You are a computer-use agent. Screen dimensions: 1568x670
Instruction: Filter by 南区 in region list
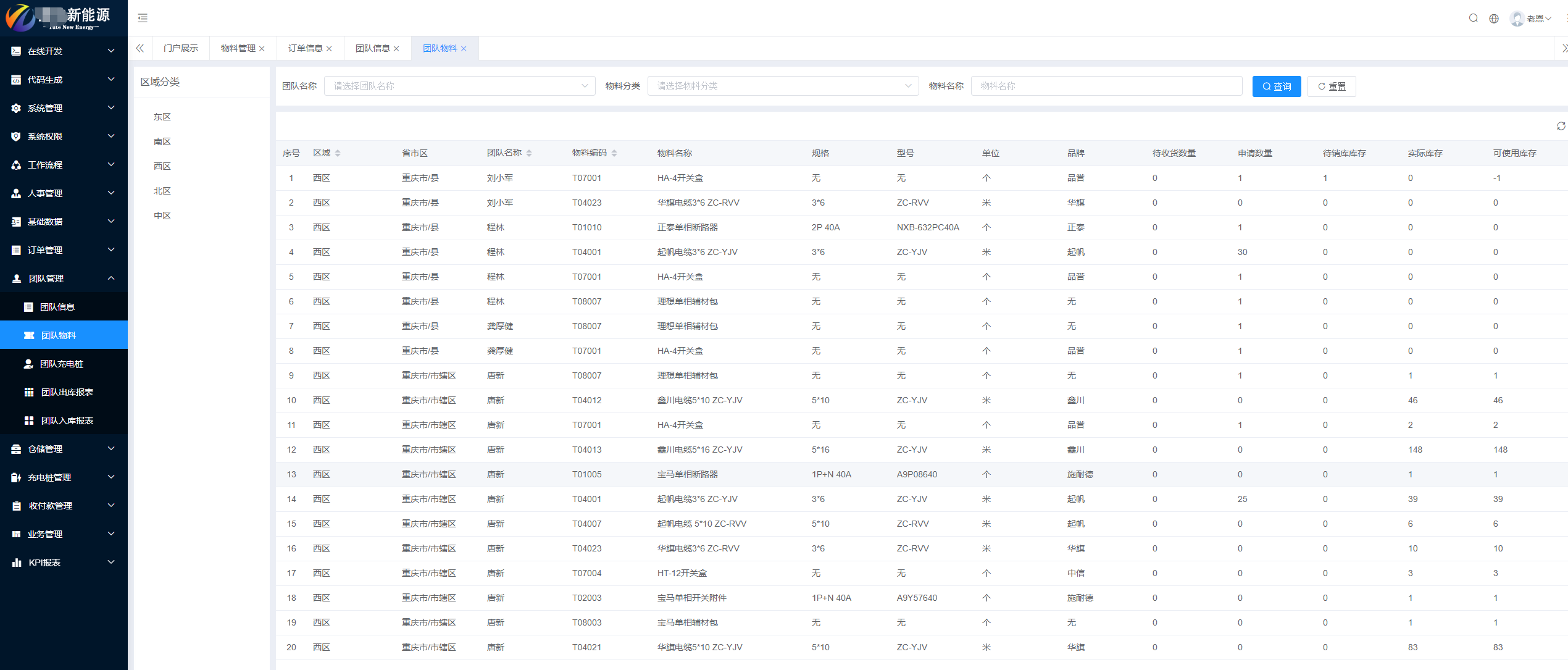(162, 141)
